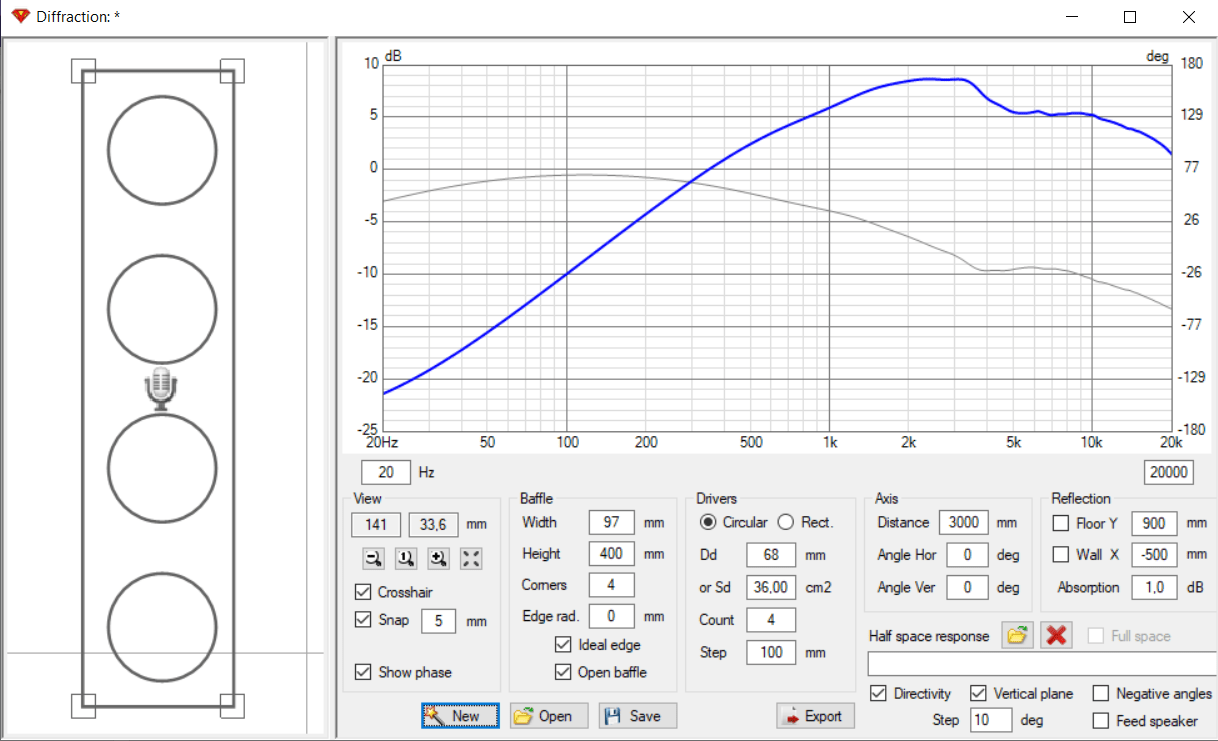Screen dimensions: 1218x741
Task: Click the fit-to-view arrows icon
Action: point(471,559)
